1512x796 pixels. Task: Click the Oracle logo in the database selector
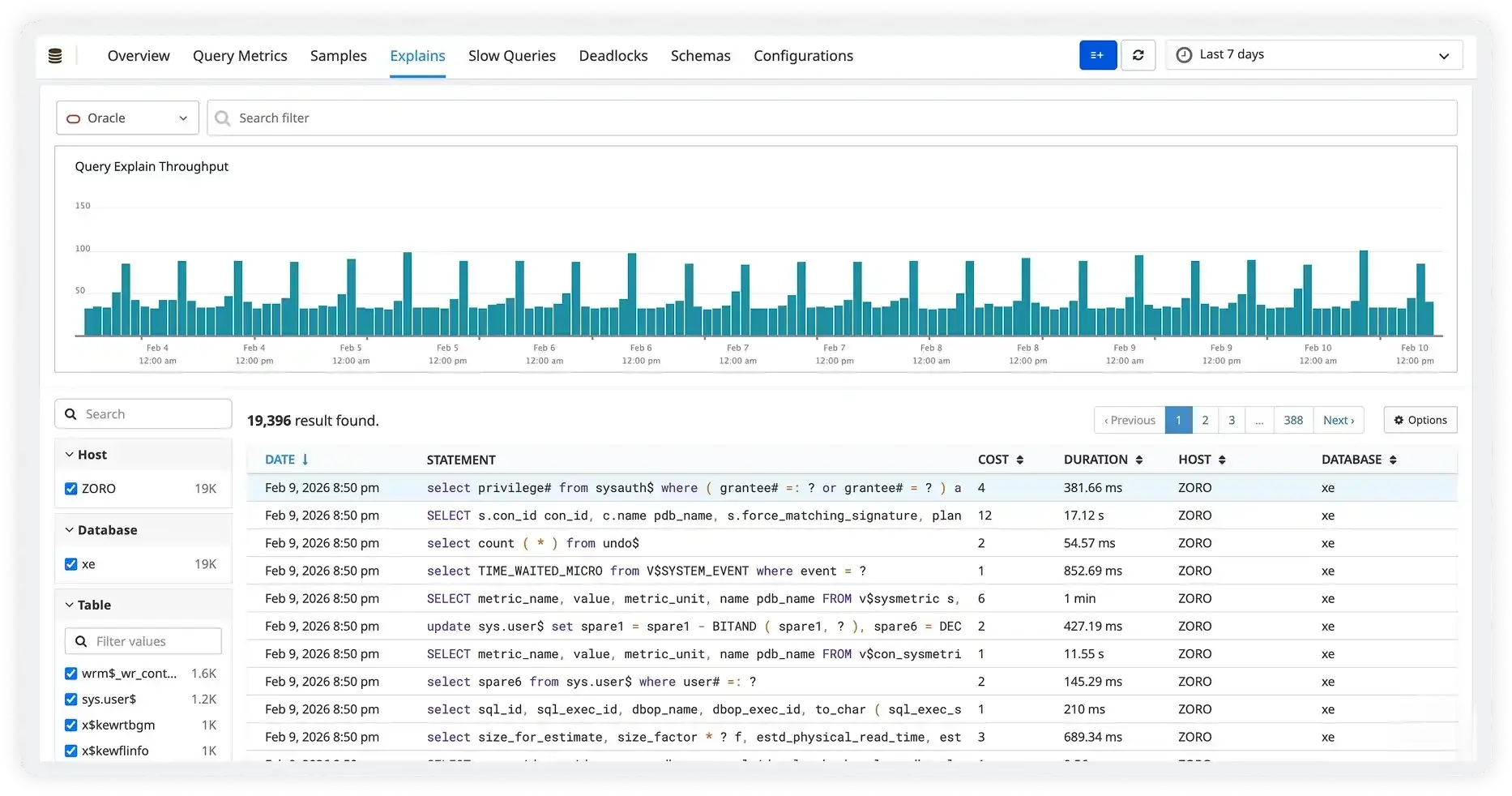[73, 118]
